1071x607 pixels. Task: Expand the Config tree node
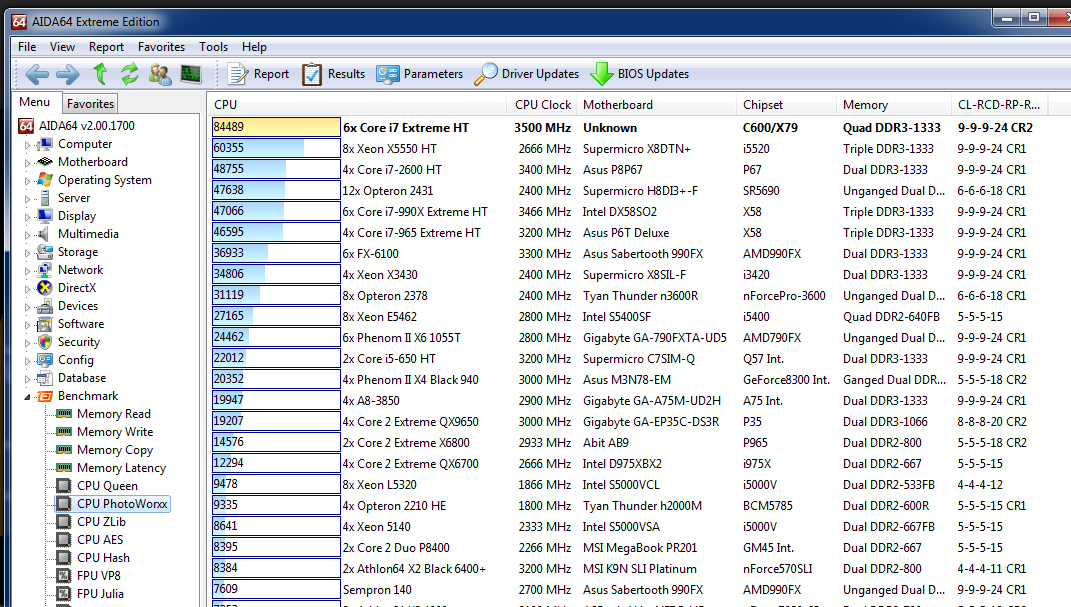pos(27,361)
